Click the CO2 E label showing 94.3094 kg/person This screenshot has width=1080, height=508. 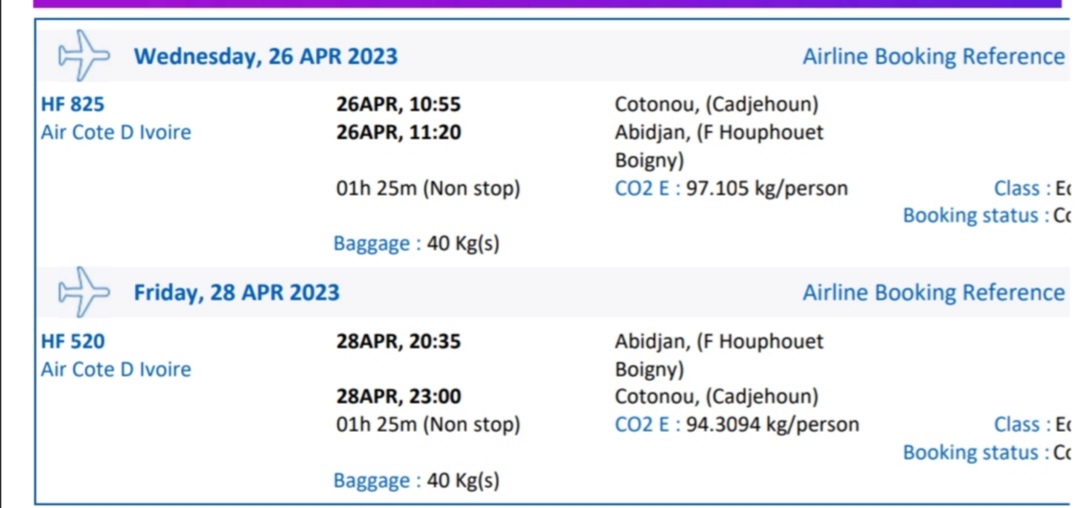[647, 425]
